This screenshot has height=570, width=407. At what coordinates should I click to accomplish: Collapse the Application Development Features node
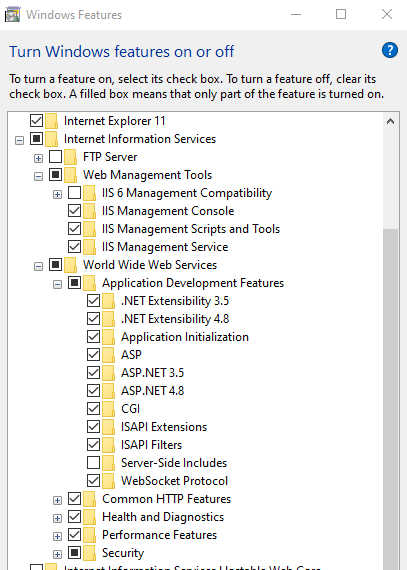click(x=57, y=284)
